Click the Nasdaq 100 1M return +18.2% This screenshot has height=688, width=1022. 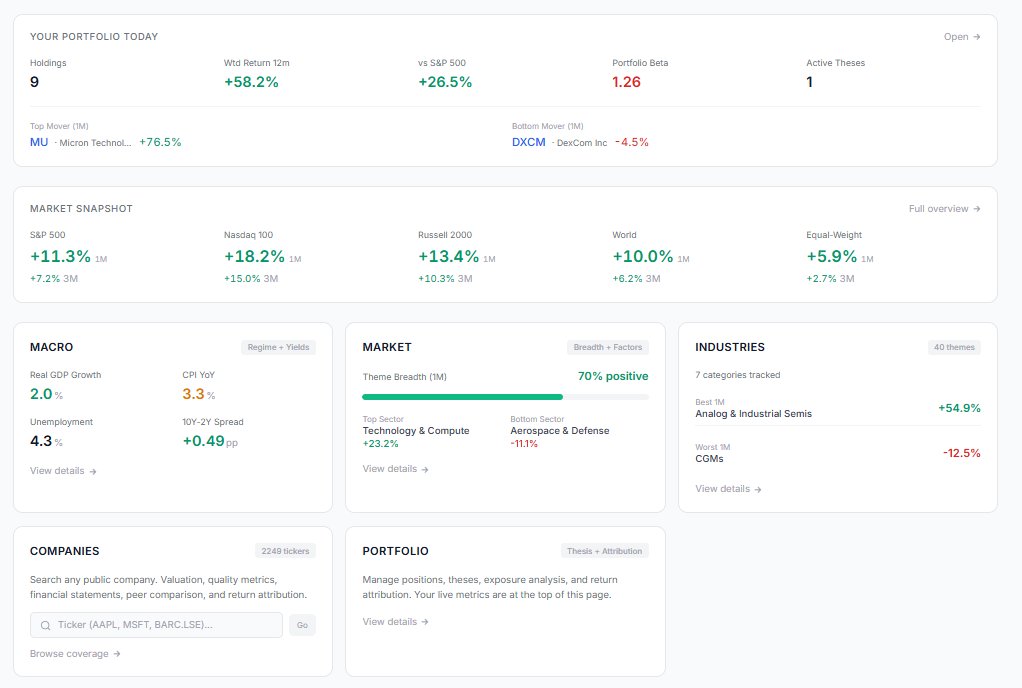tap(254, 257)
